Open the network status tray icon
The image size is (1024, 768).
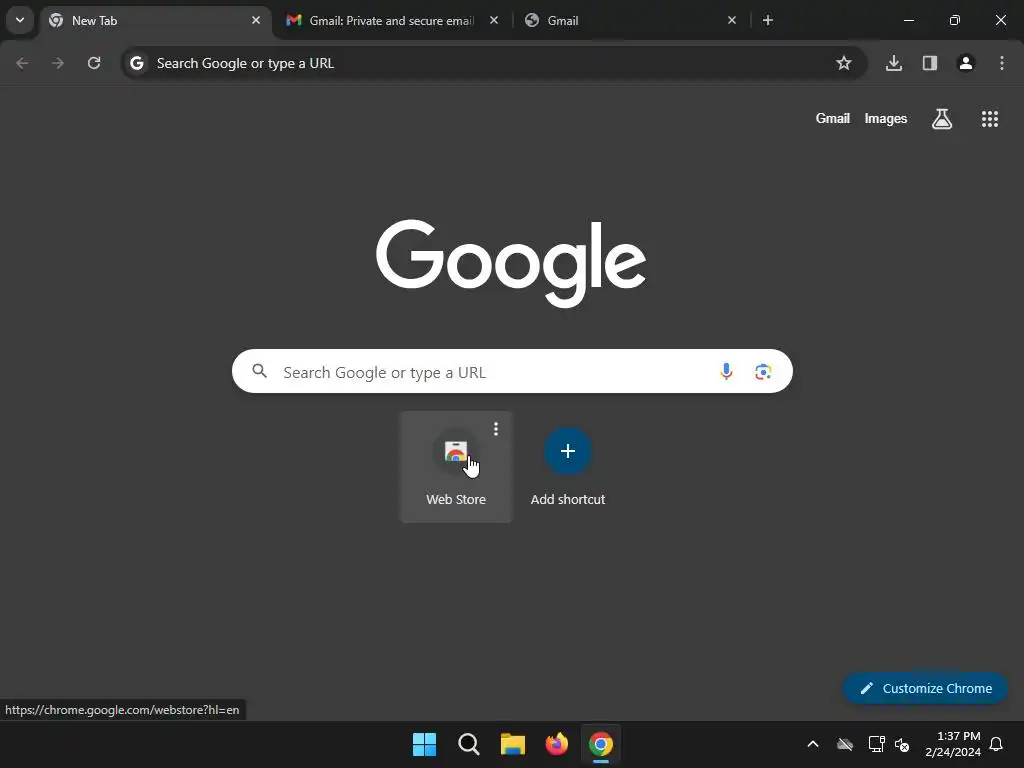point(876,744)
